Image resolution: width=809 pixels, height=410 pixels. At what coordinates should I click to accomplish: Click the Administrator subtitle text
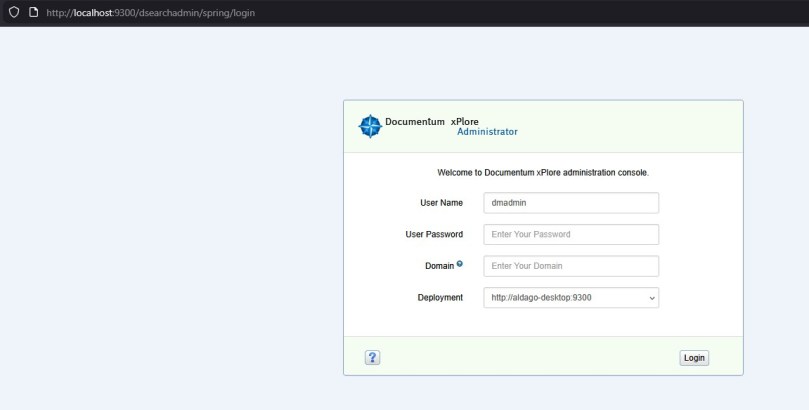click(x=487, y=132)
